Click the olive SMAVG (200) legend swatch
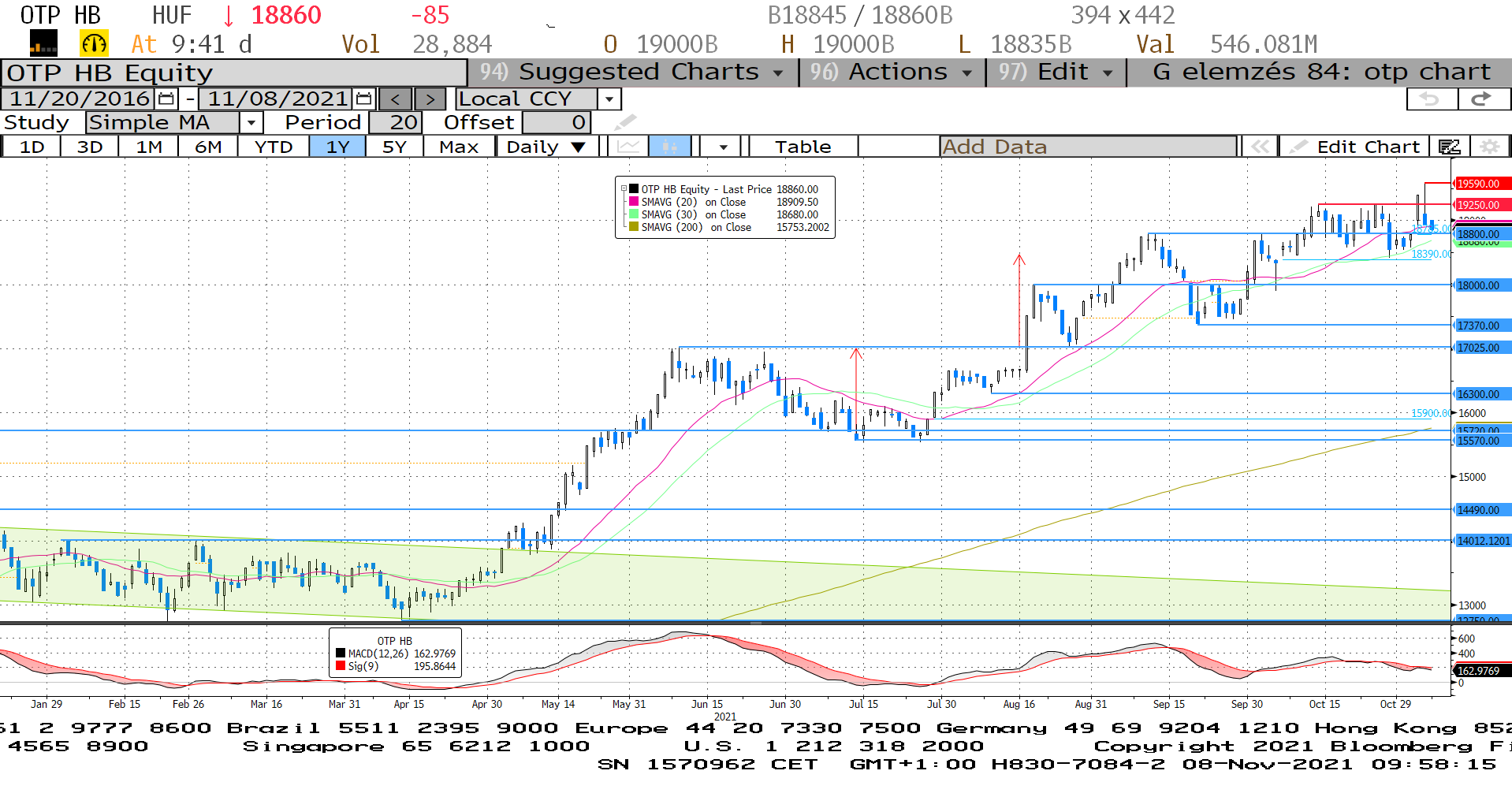This screenshot has width=1512, height=808. [x=633, y=227]
